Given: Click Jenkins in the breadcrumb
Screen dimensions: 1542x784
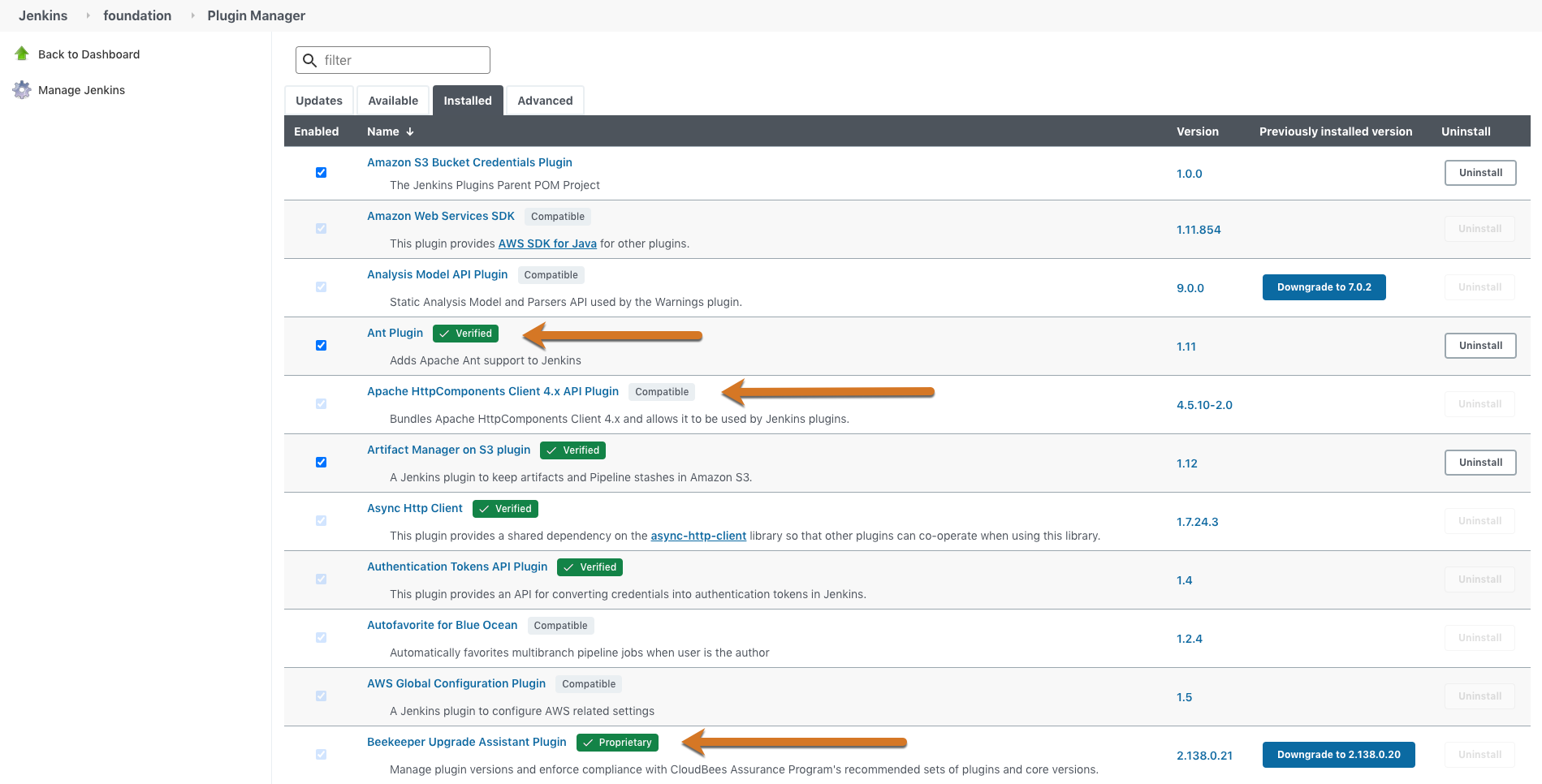Looking at the screenshot, I should (43, 15).
